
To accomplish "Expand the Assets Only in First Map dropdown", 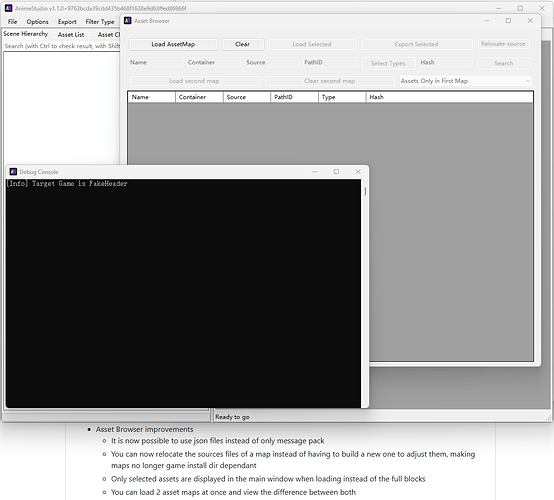I will point(465,81).
